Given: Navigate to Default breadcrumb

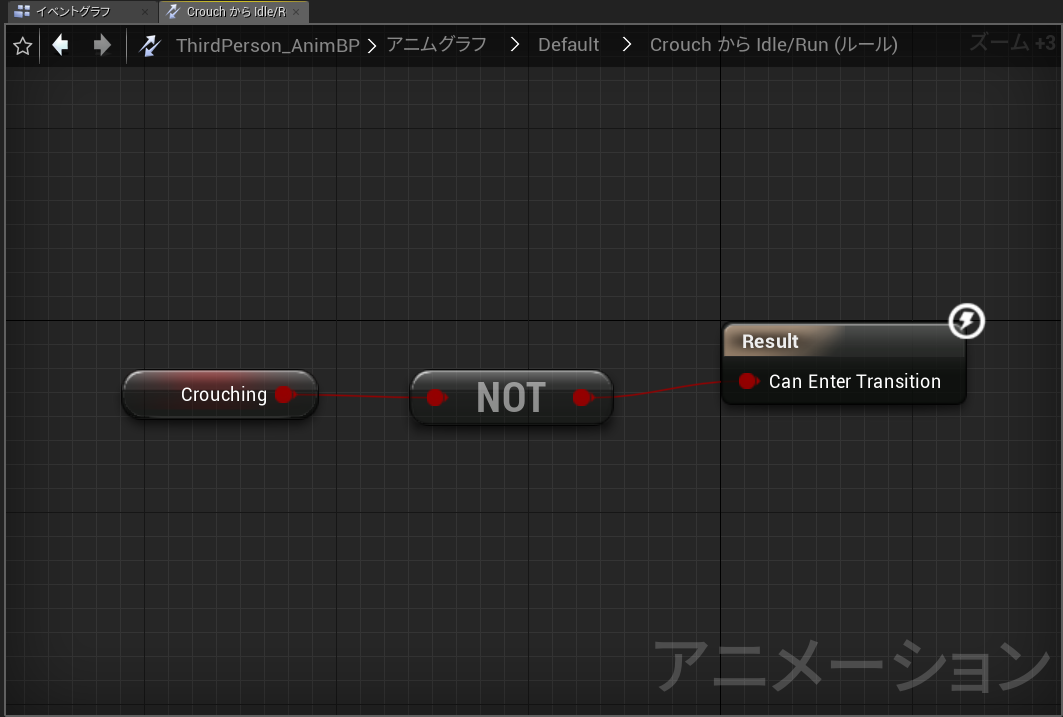Looking at the screenshot, I should point(568,45).
